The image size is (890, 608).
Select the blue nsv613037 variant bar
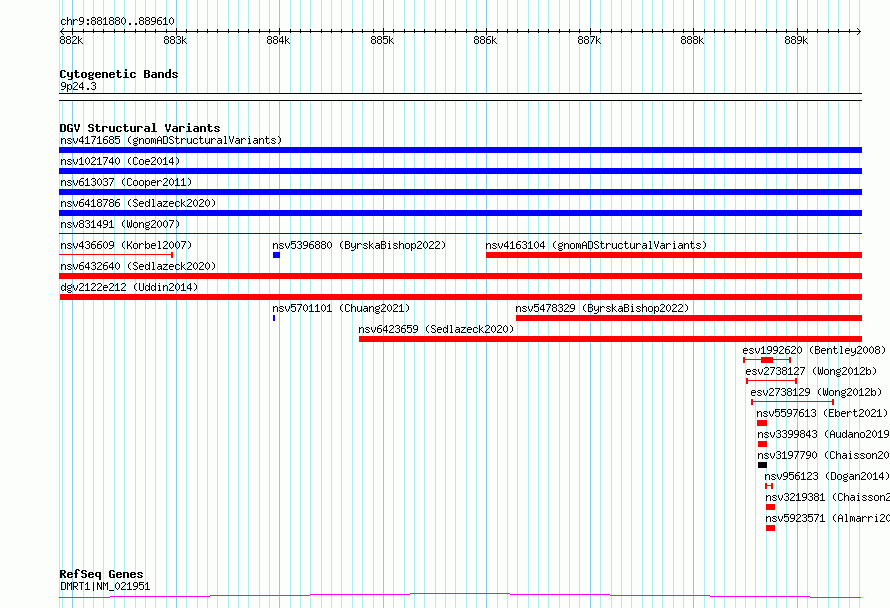(x=460, y=192)
